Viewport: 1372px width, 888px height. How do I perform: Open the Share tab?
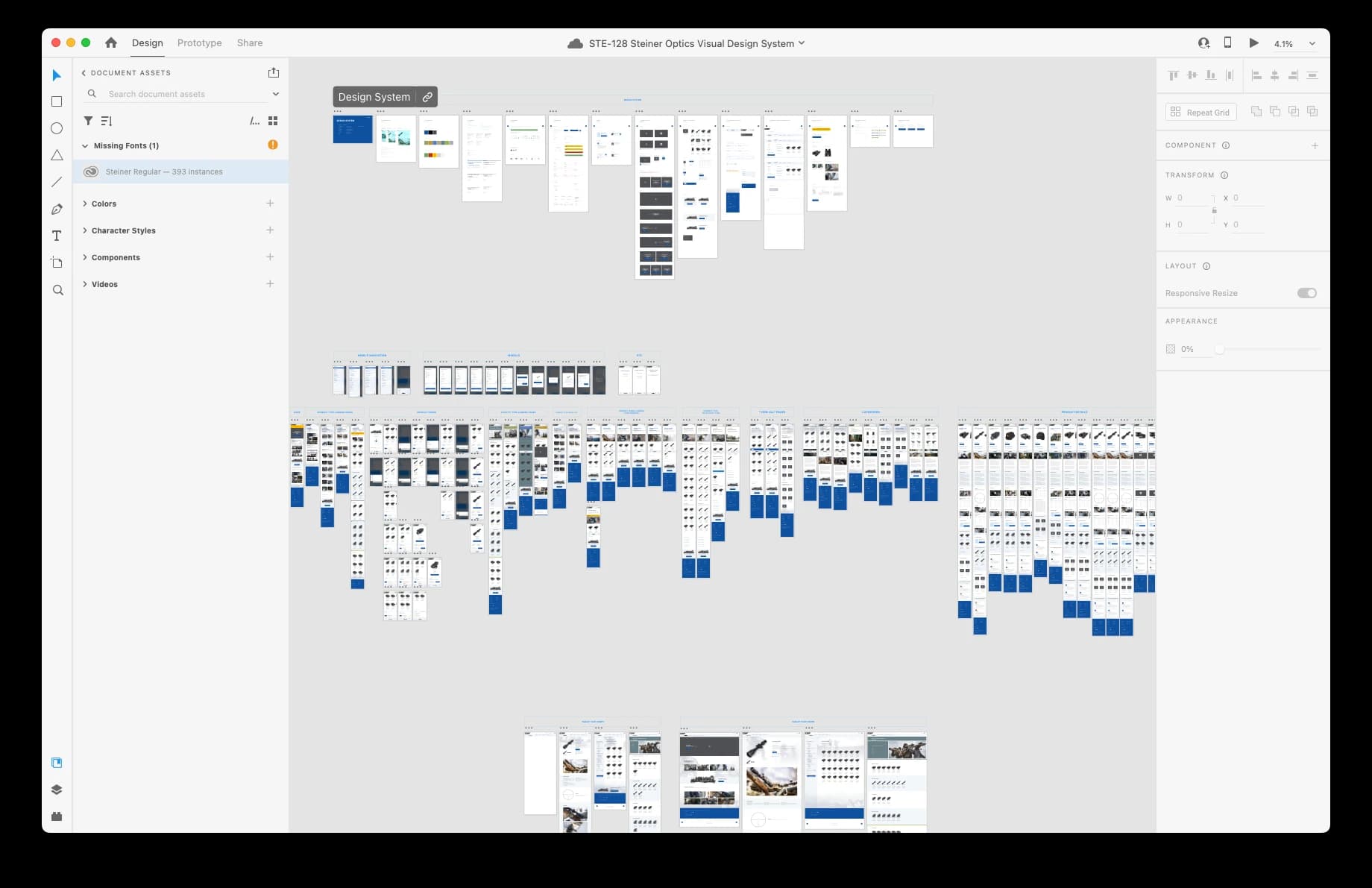pos(250,43)
